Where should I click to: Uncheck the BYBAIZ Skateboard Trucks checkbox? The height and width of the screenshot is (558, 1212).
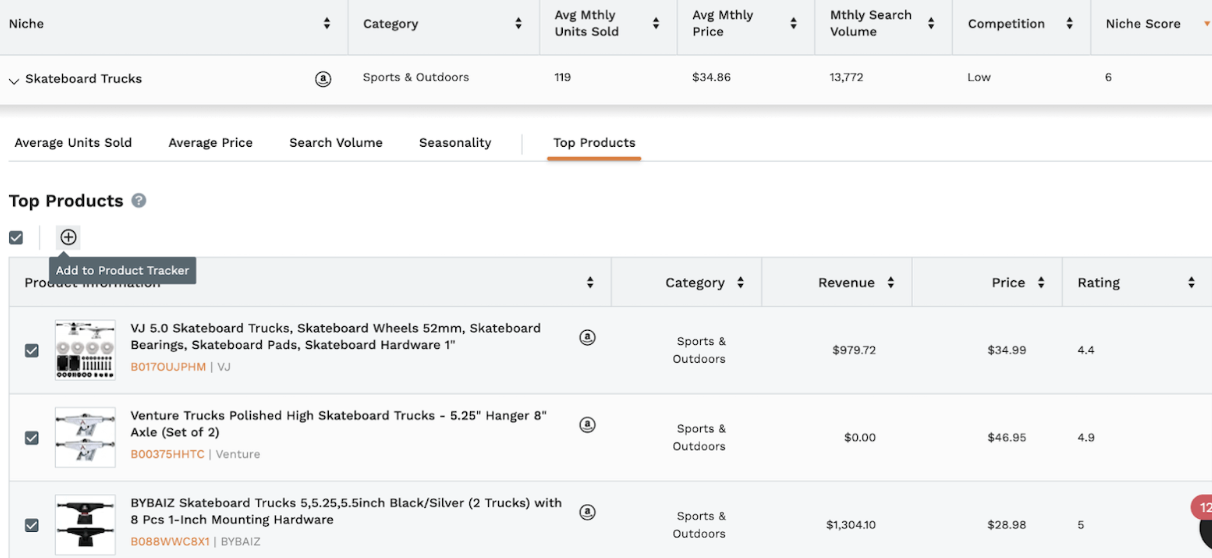pyautogui.click(x=32, y=525)
